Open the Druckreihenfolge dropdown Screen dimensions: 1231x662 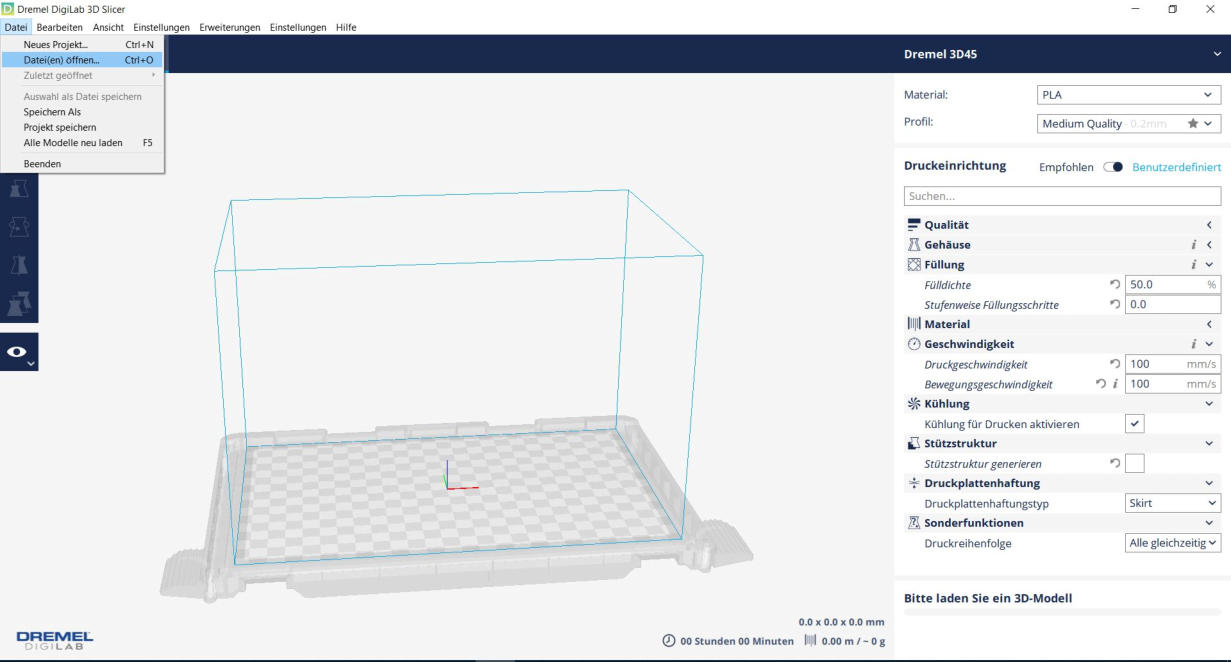1173,543
